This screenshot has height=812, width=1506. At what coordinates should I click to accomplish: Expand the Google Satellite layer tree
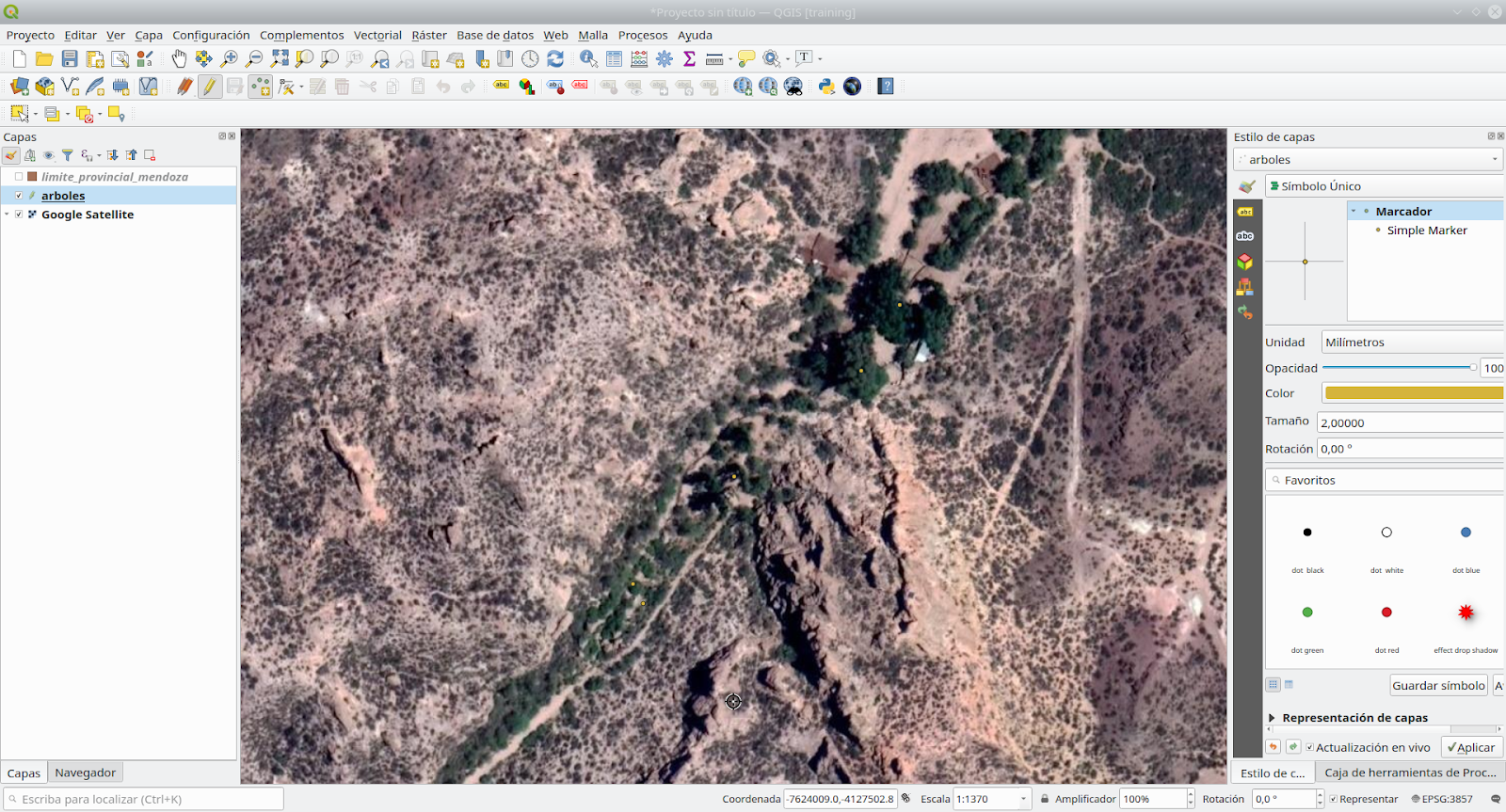pyautogui.click(x=7, y=215)
